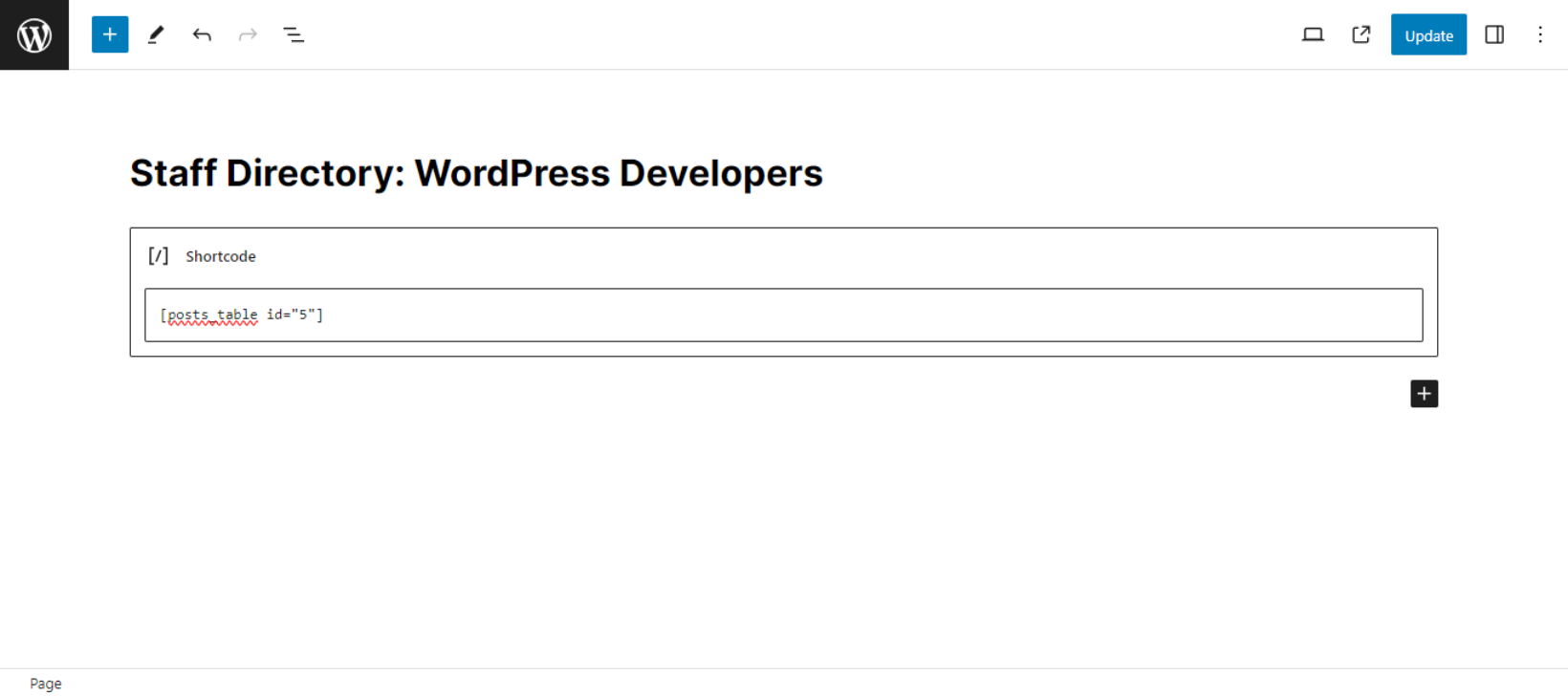
Task: Click the underlined posts_table text
Action: tap(212, 315)
